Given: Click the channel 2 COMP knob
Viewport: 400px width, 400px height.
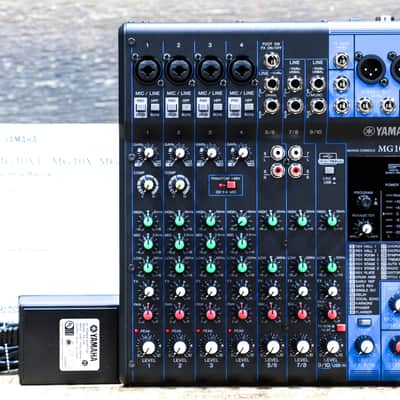Looking at the screenshot, I should click(x=180, y=185).
